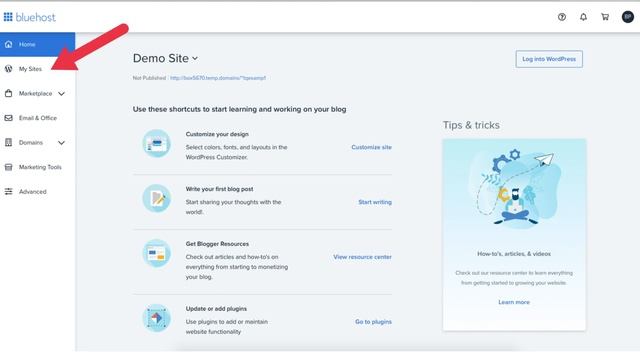Click the View resource center link
The image size is (640, 360).
pos(362,257)
